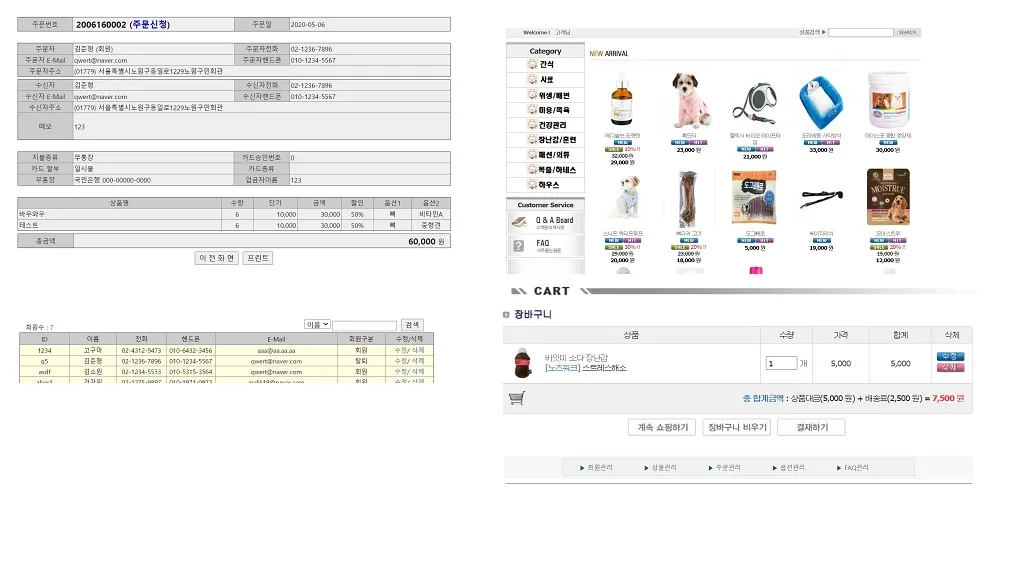The width and height of the screenshot is (1034, 562).
Task: Click the shopping cart icon
Action: 517,398
